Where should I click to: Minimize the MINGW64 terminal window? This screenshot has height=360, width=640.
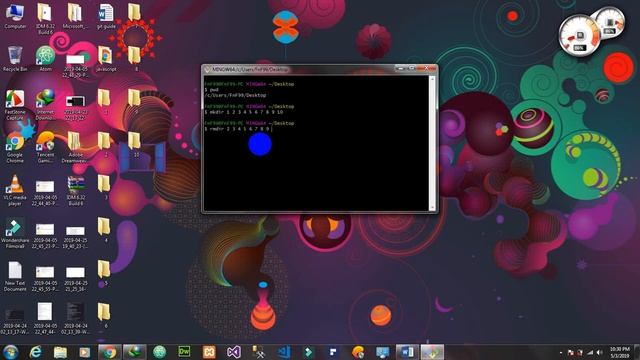[401, 69]
